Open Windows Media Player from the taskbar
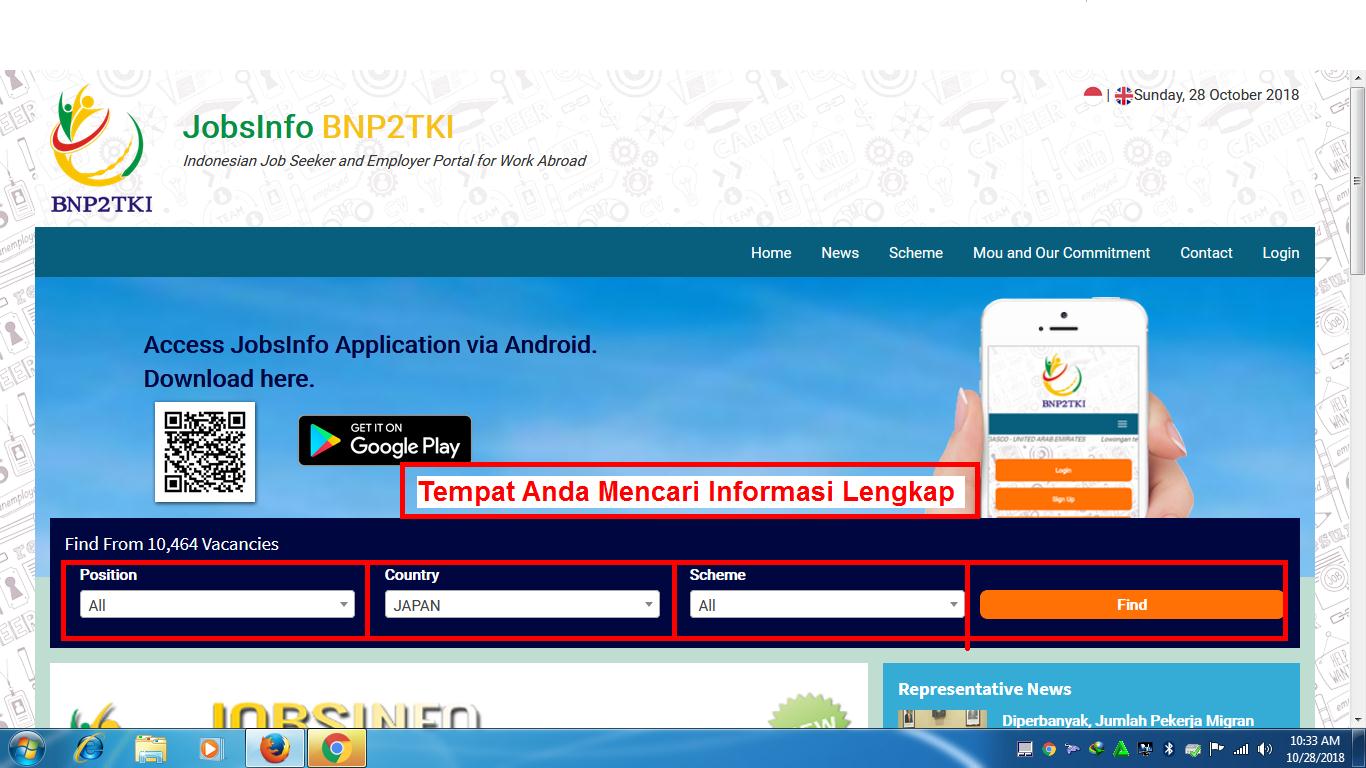Screen dimensions: 1366x768 click(211, 748)
